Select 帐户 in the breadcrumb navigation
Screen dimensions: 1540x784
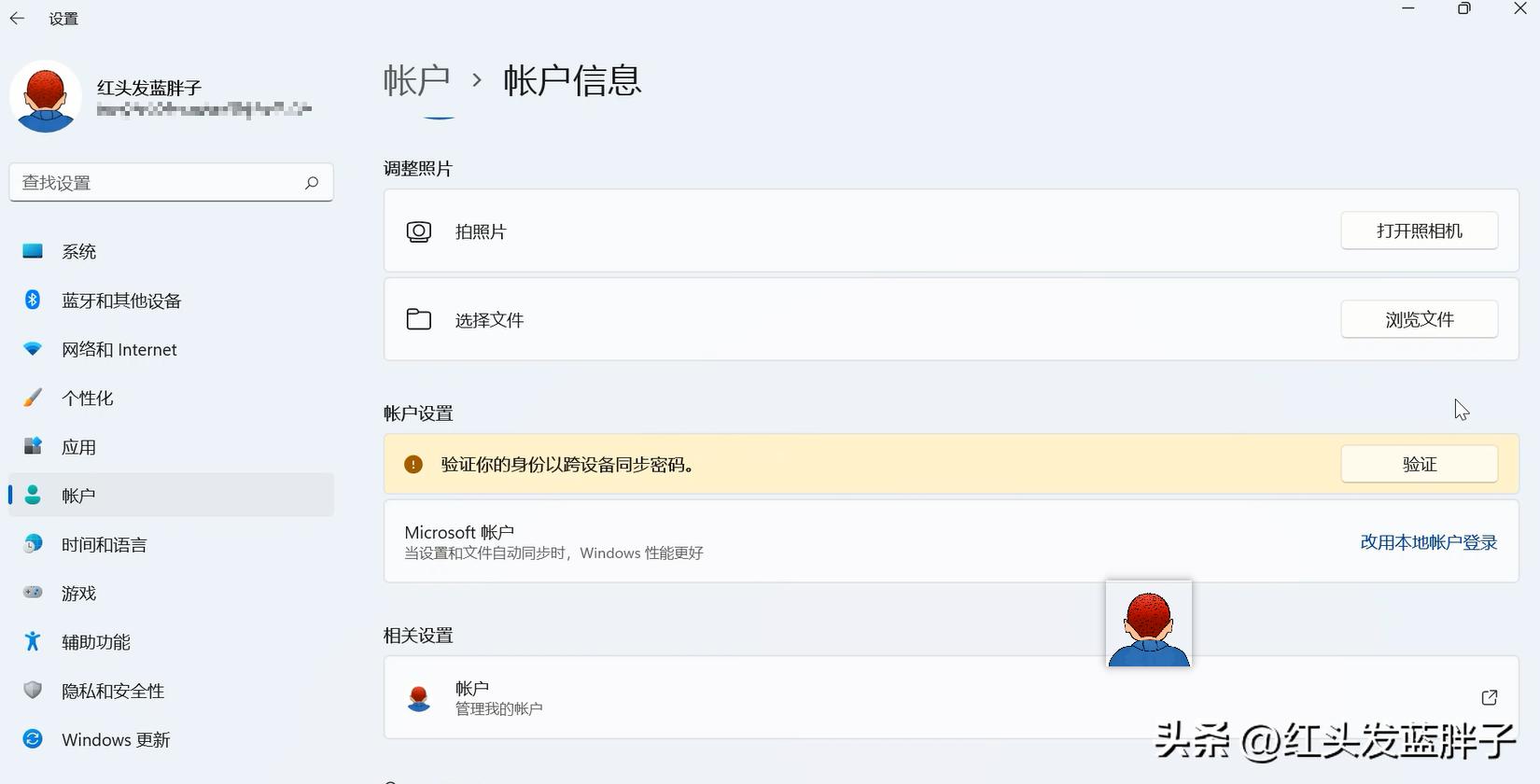tap(417, 81)
